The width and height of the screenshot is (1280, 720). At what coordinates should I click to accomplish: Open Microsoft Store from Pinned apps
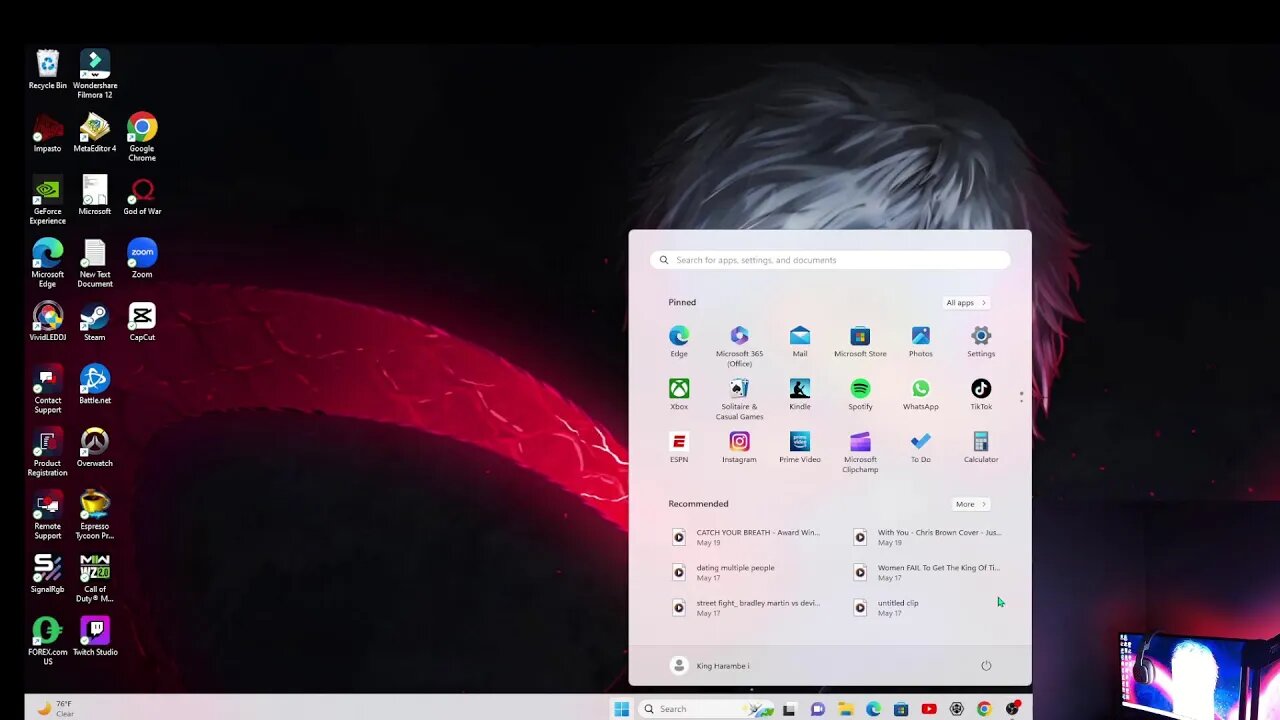click(860, 340)
